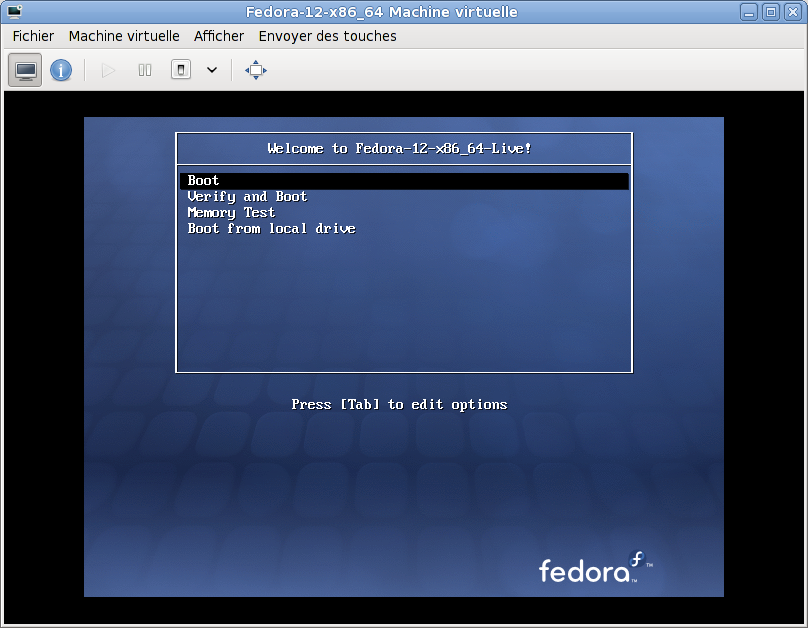
Task: Show the graphical console view
Action: point(26,70)
